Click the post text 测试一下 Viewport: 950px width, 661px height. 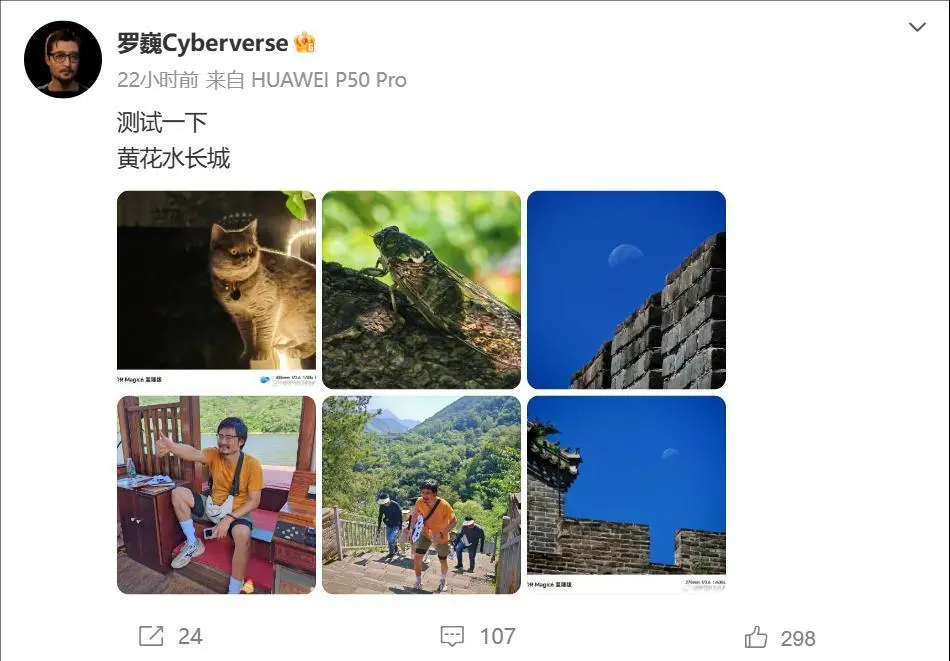click(162, 122)
